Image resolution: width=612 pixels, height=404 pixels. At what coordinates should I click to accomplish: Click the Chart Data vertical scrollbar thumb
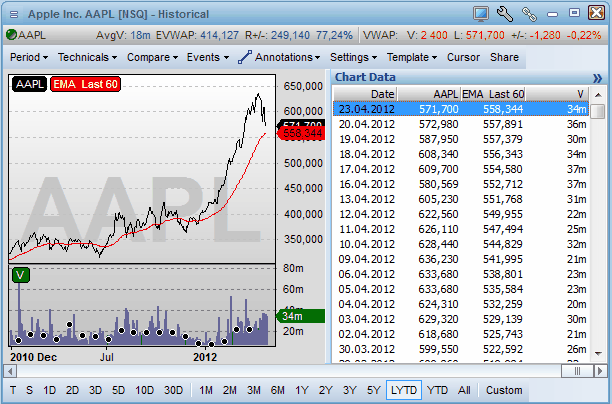[x=598, y=111]
